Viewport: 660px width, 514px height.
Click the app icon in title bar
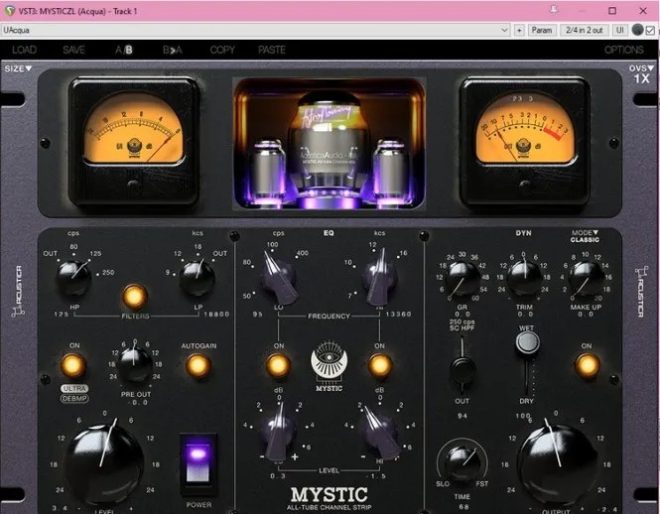10,11
